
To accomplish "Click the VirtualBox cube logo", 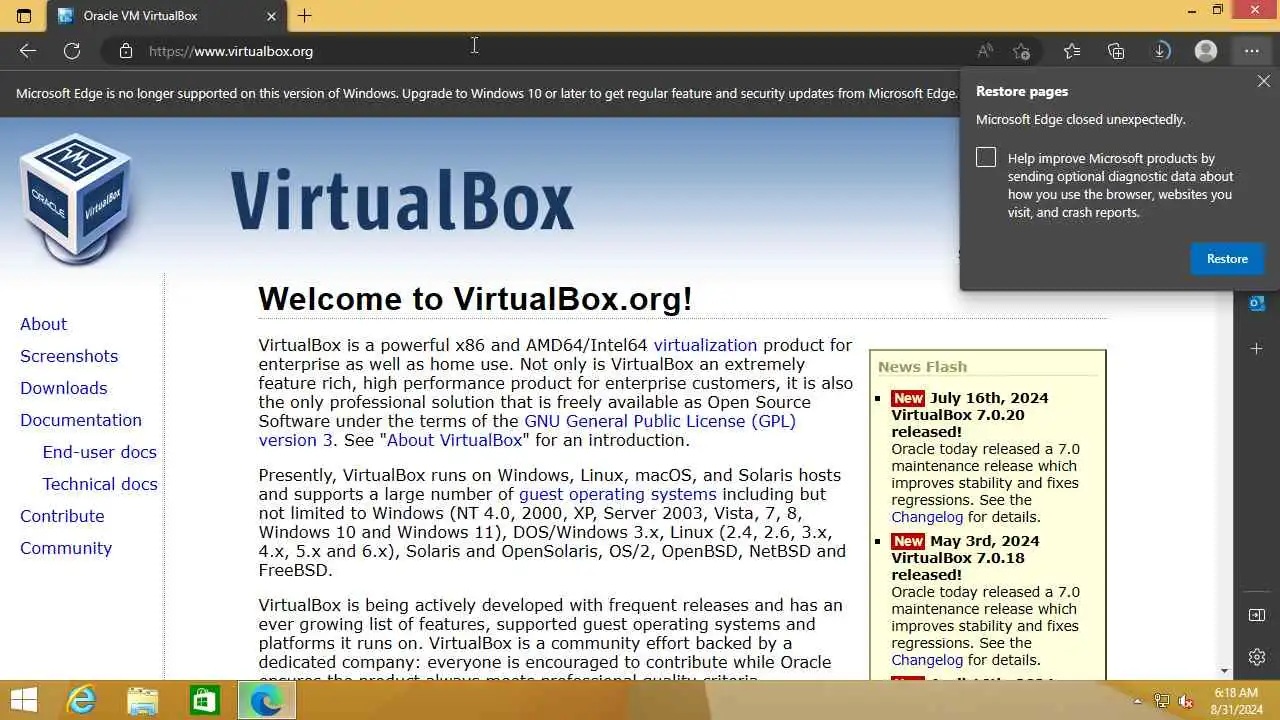I will 75,199.
